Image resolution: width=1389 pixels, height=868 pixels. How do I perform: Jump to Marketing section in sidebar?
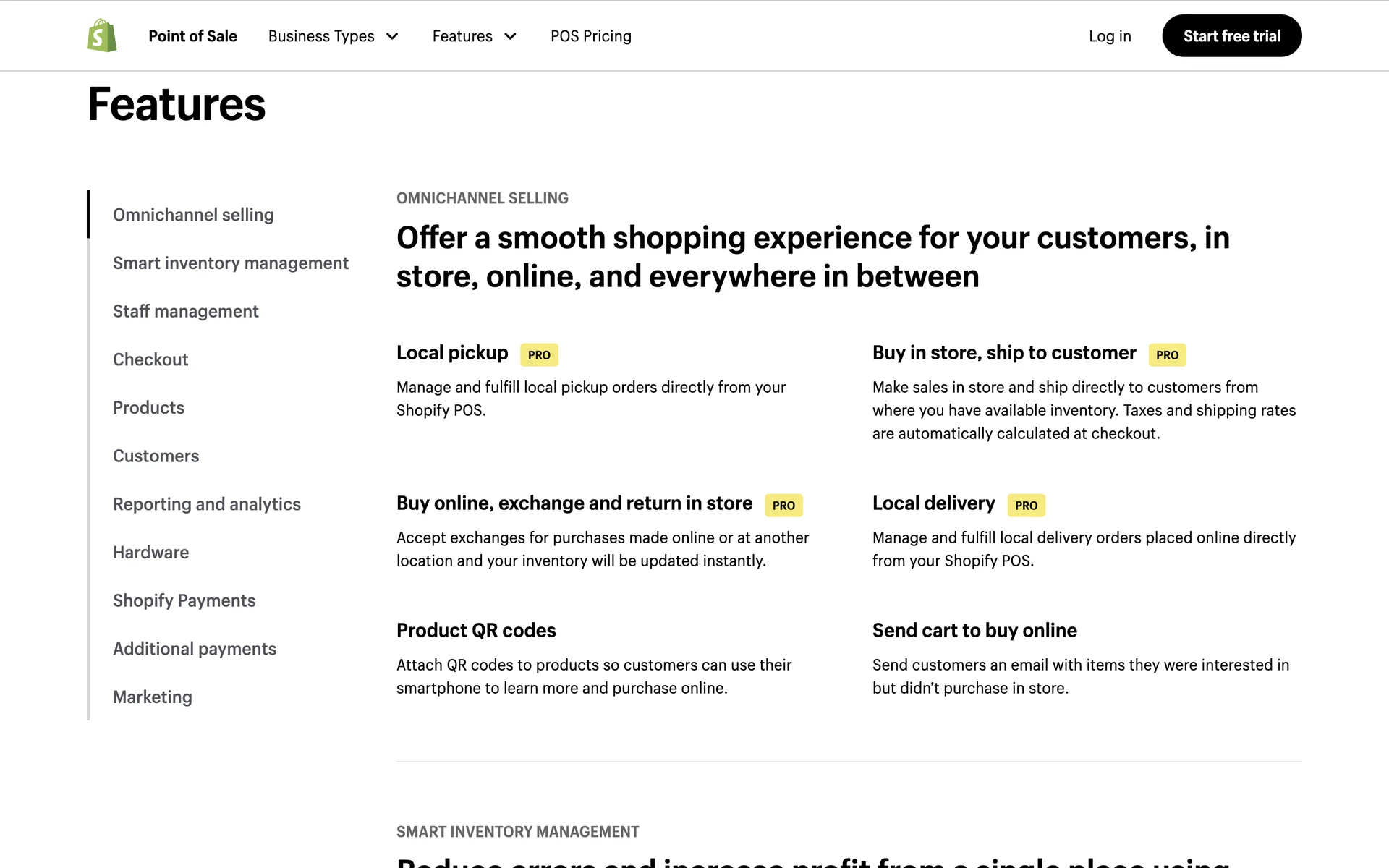153,697
